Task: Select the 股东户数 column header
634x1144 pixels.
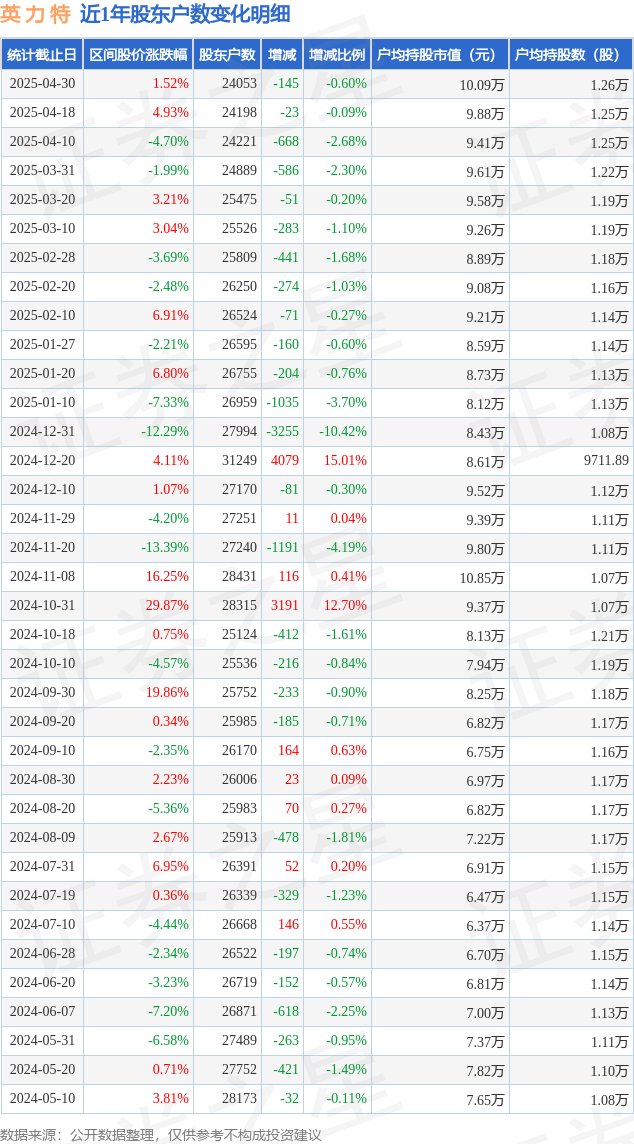Action: 227,55
